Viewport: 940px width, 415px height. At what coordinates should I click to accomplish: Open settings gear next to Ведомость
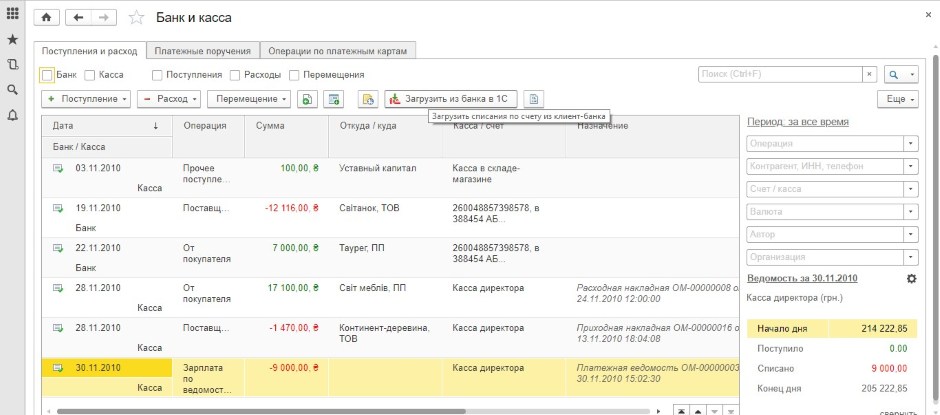(x=911, y=278)
